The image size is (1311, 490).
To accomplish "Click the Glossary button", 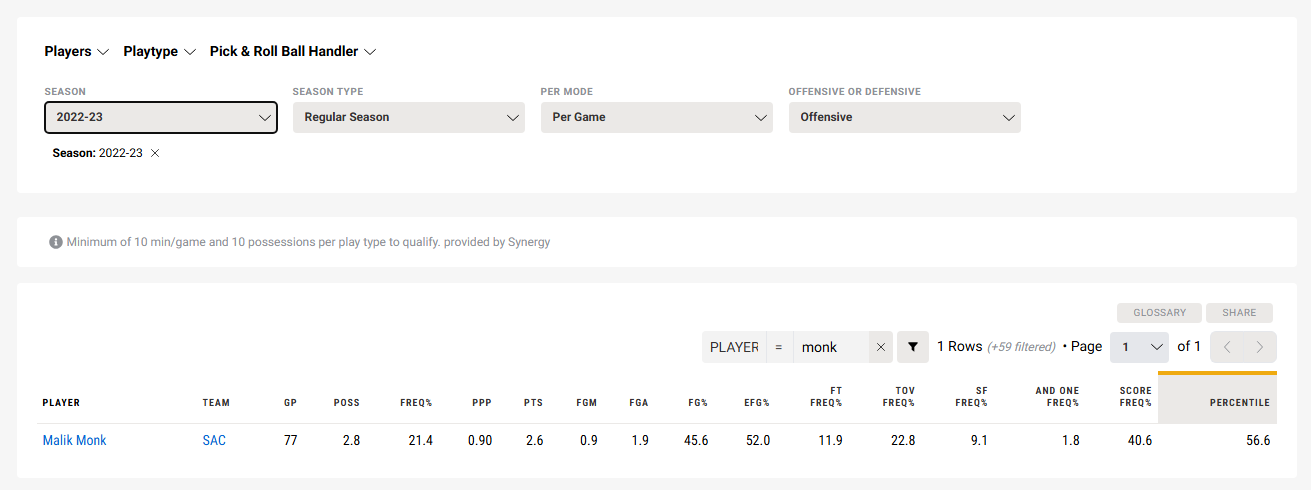I will (x=1159, y=313).
